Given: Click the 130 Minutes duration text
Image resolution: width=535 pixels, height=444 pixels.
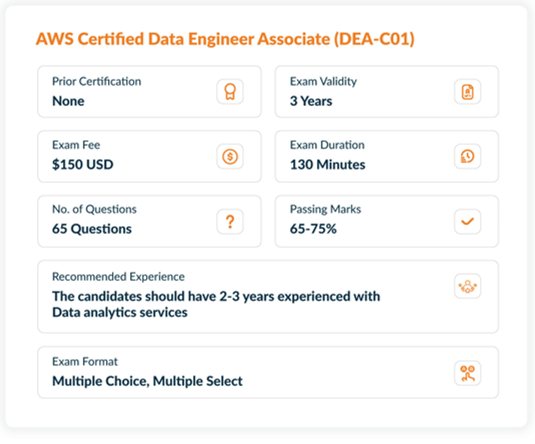Looking at the screenshot, I should click(328, 164).
